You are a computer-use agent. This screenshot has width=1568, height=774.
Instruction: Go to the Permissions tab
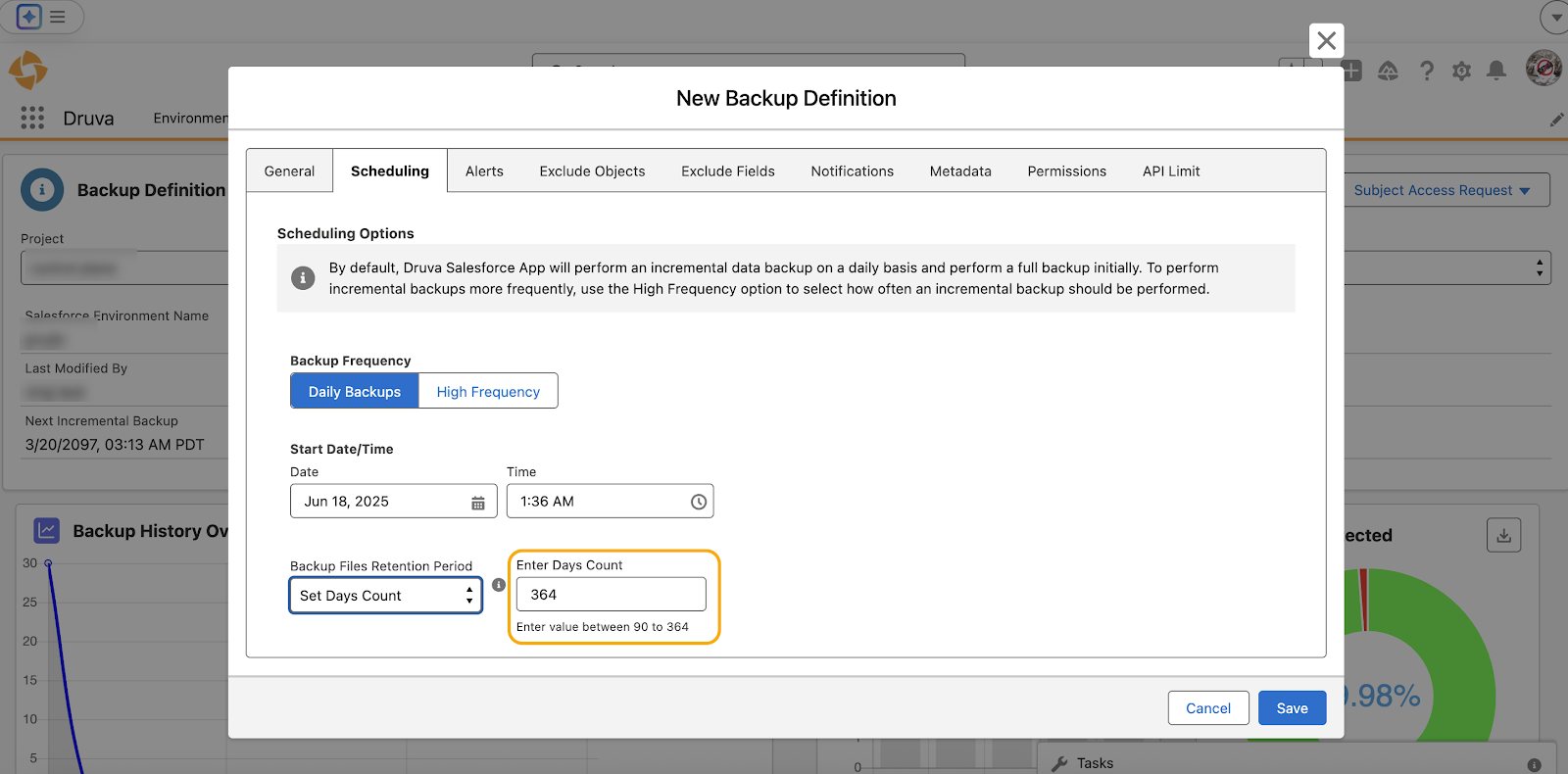(x=1066, y=171)
